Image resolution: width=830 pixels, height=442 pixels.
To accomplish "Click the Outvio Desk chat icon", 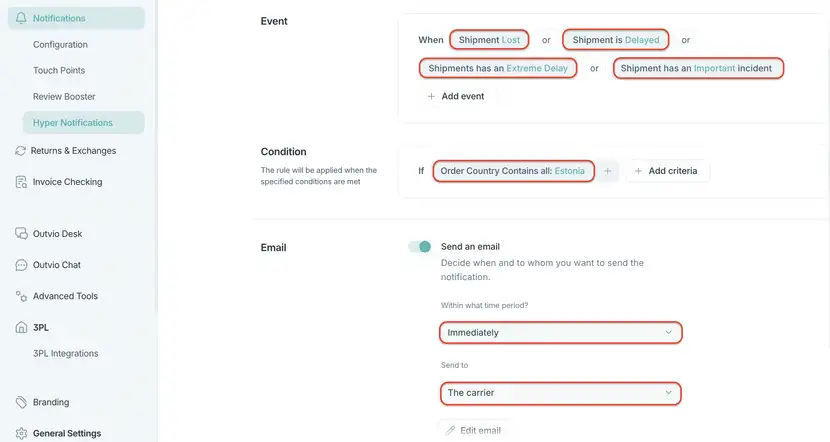I will pyautogui.click(x=21, y=233).
